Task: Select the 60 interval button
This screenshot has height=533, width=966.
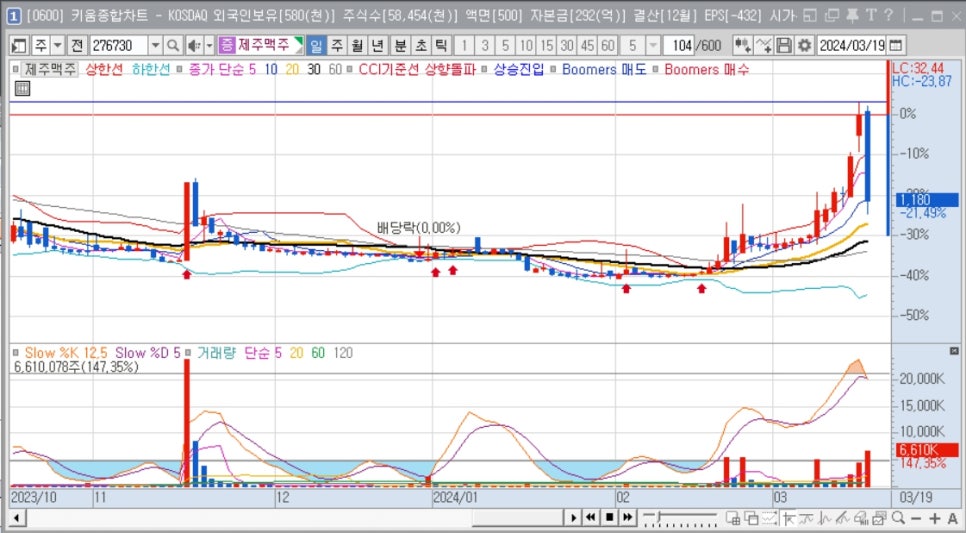Action: tap(608, 45)
